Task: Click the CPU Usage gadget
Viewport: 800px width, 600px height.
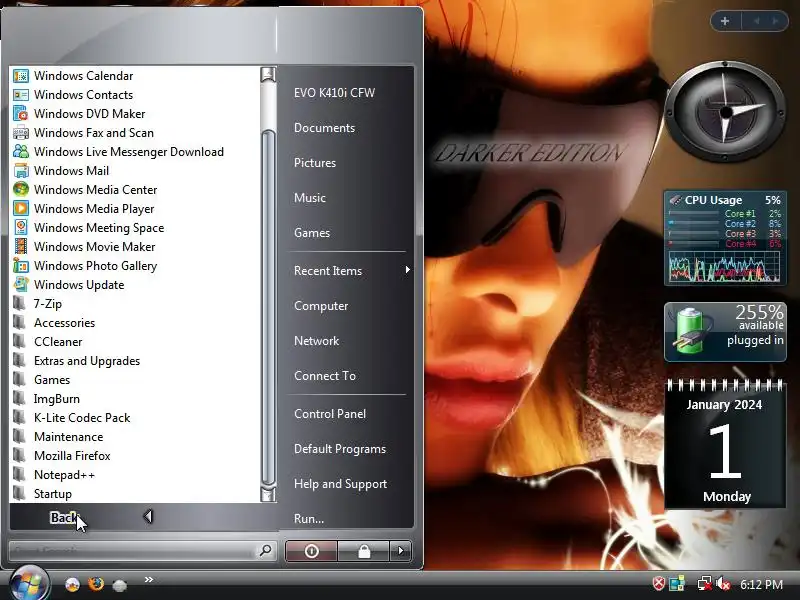Action: point(725,238)
